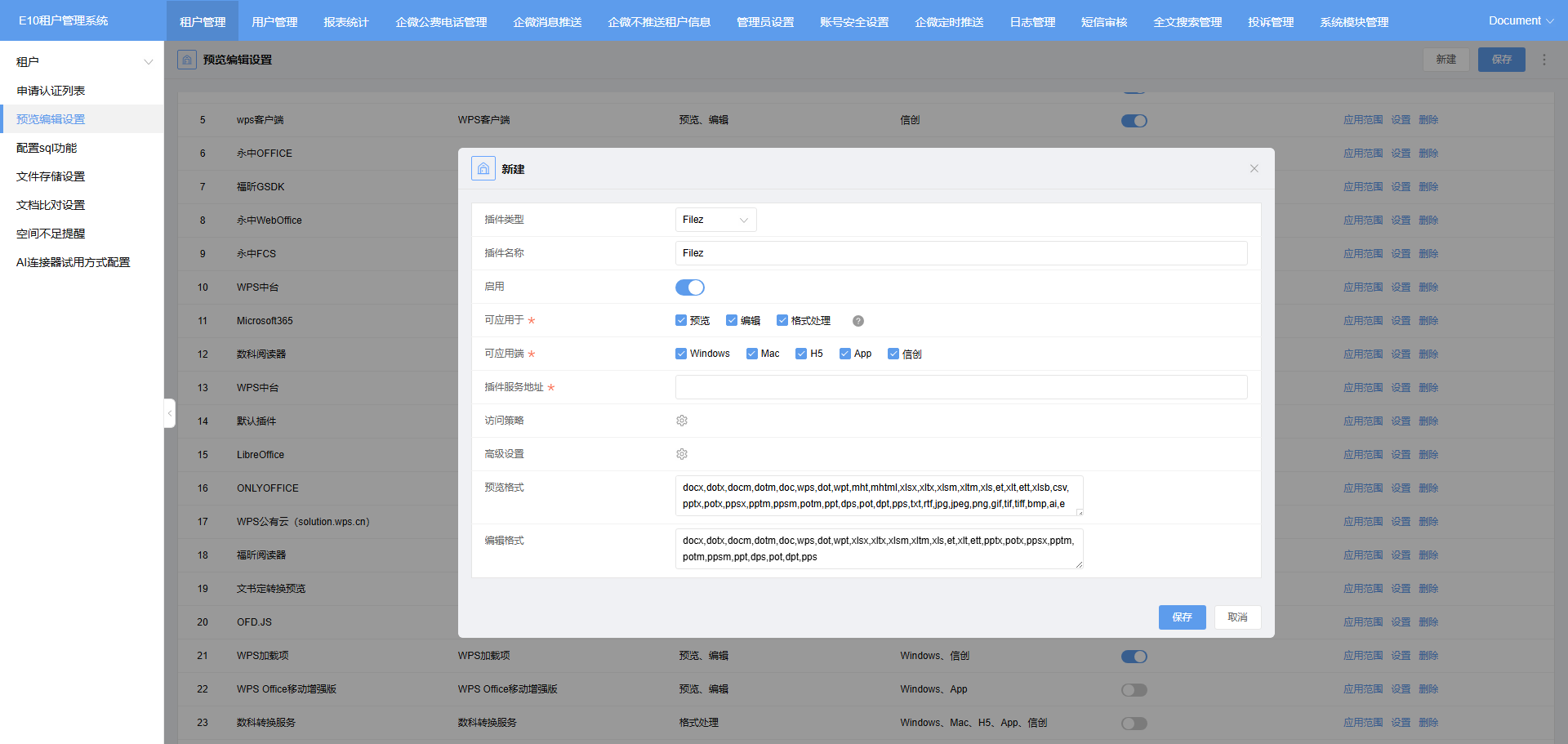Screen dimensions: 1568x744
Task: Open the 日志管理 tab
Action: click(1032, 22)
